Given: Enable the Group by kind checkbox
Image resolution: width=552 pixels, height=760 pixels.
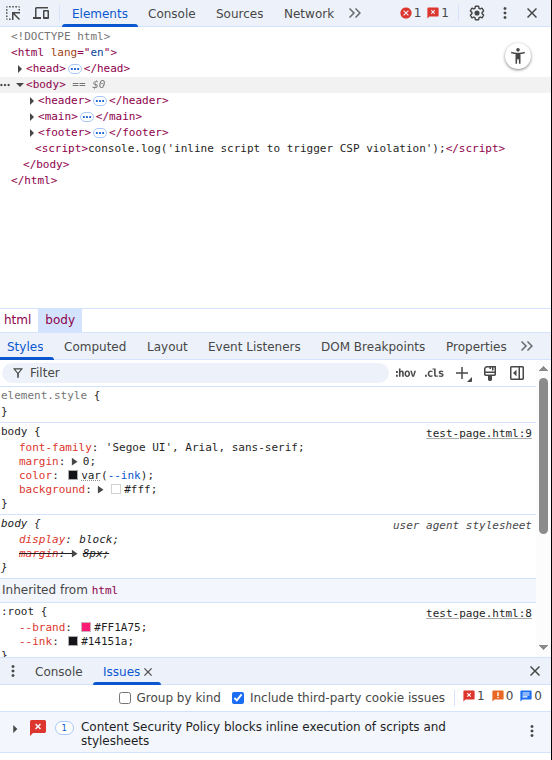Looking at the screenshot, I should click(125, 698).
